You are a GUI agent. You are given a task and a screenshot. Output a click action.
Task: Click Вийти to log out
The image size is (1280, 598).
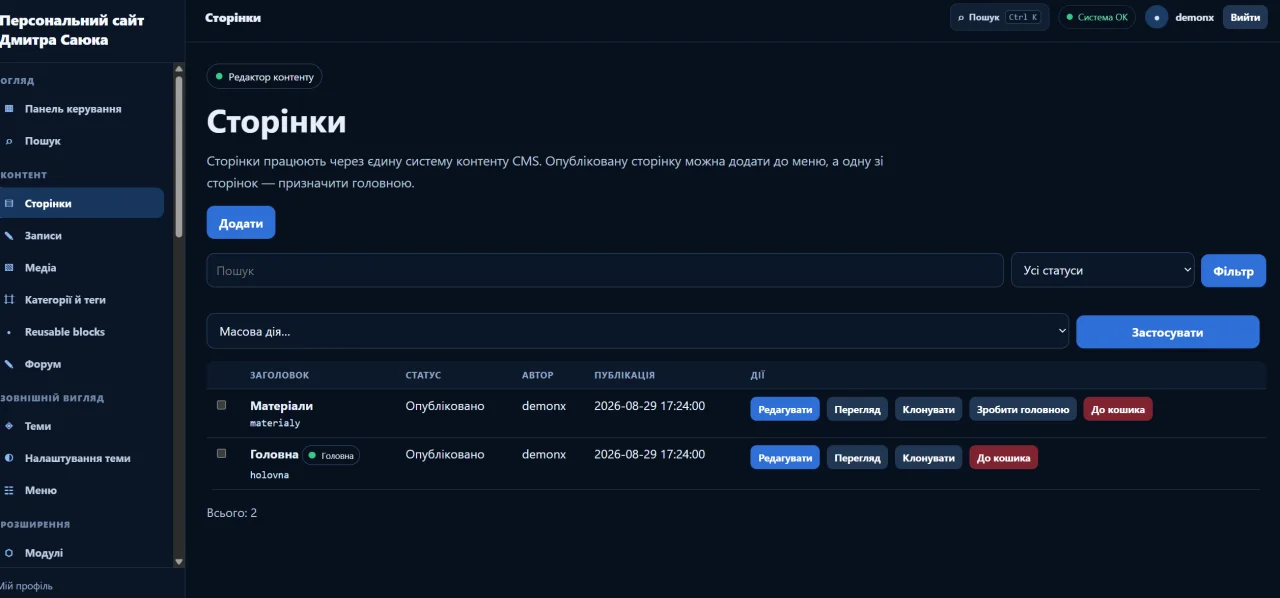tap(1245, 17)
